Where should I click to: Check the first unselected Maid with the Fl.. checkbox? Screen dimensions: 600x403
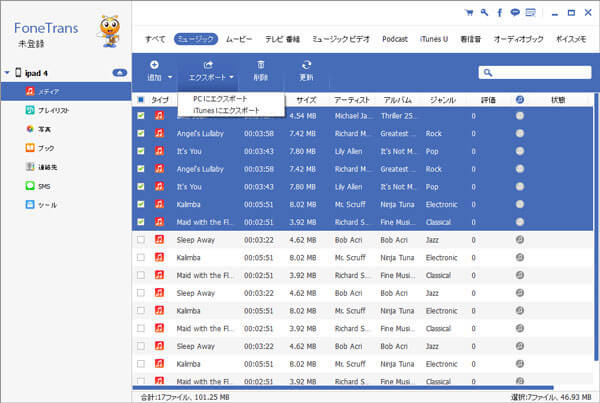click(x=141, y=275)
